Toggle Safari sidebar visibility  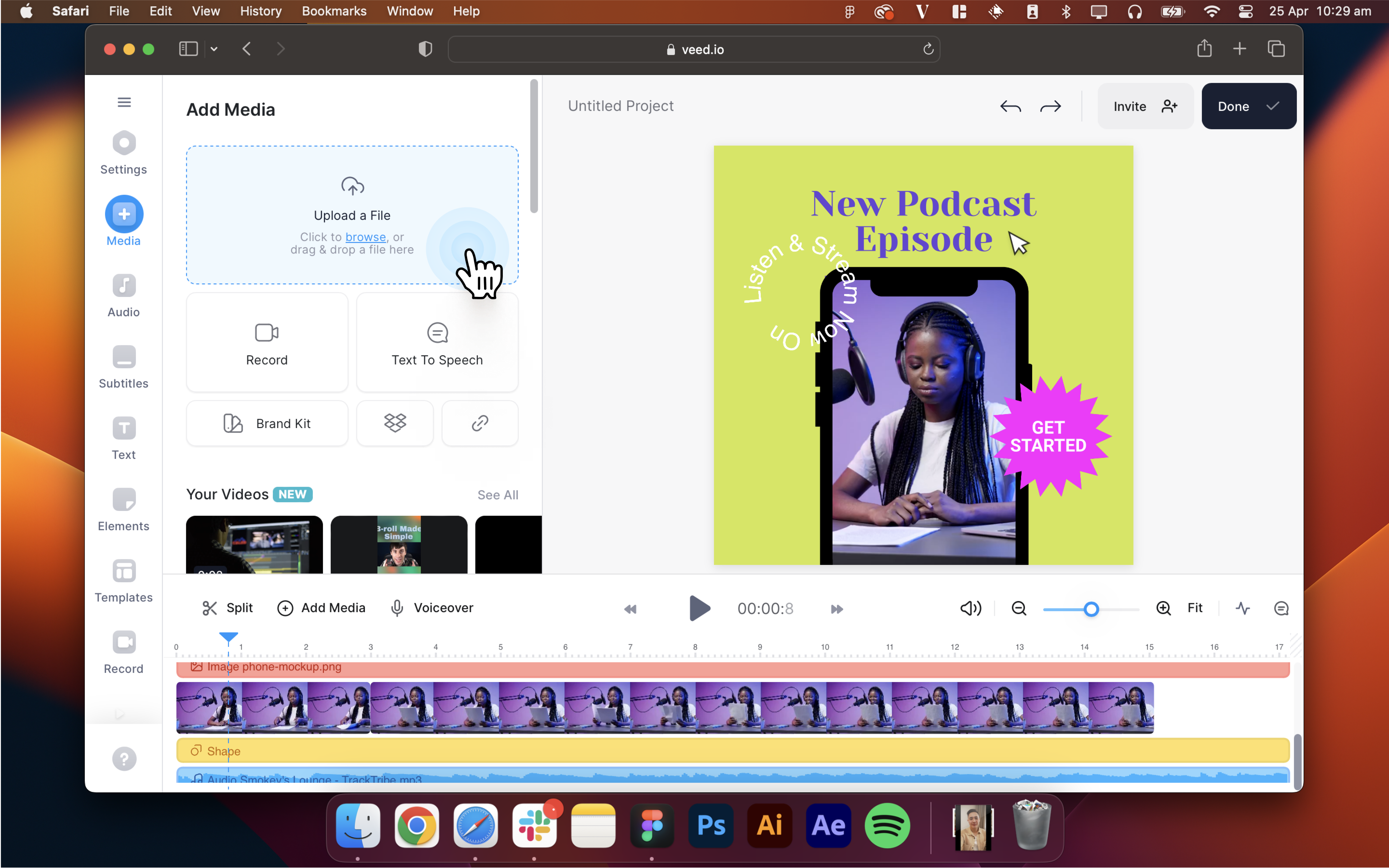[188, 49]
